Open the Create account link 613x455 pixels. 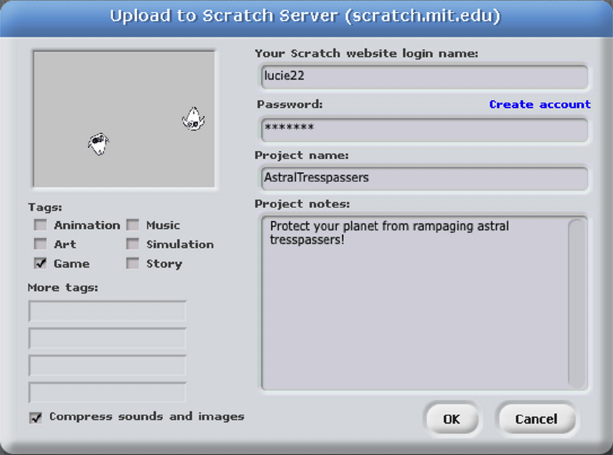[x=540, y=104]
